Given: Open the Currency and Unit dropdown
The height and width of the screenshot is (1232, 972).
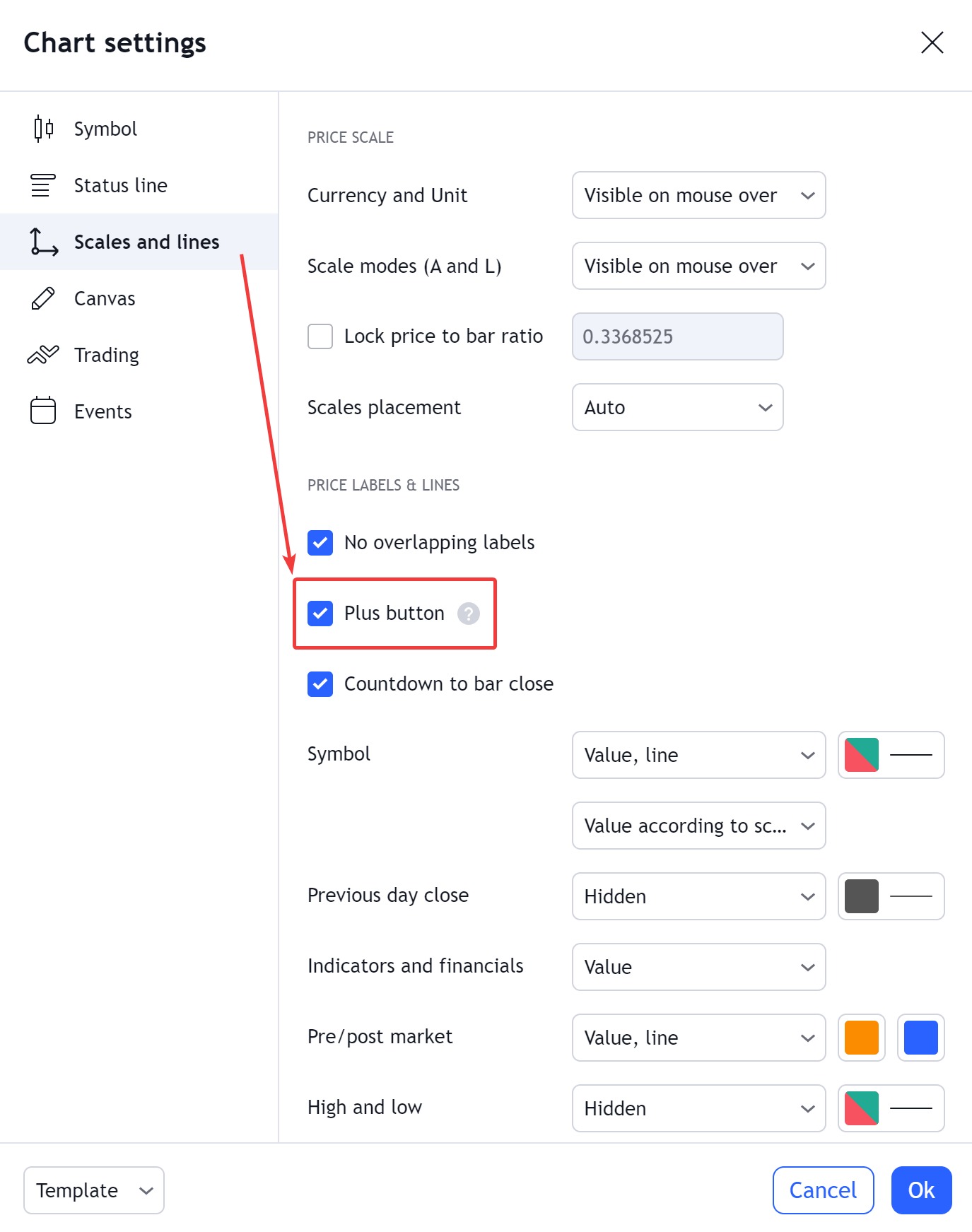Looking at the screenshot, I should pos(698,195).
